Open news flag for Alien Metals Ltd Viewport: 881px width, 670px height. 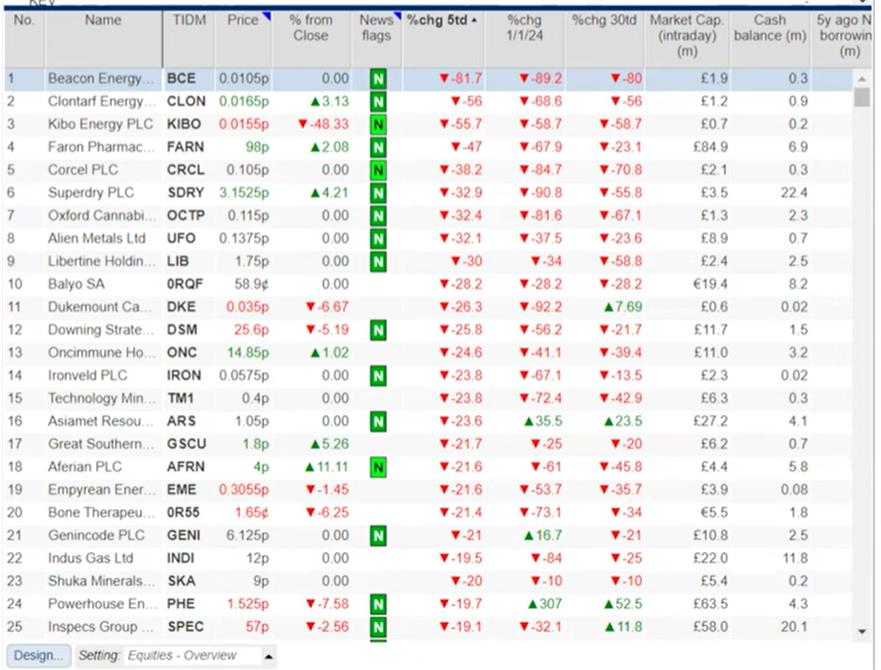pos(378,239)
